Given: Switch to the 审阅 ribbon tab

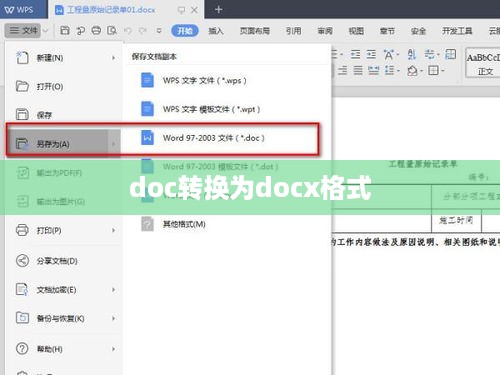Looking at the screenshot, I should (325, 31).
